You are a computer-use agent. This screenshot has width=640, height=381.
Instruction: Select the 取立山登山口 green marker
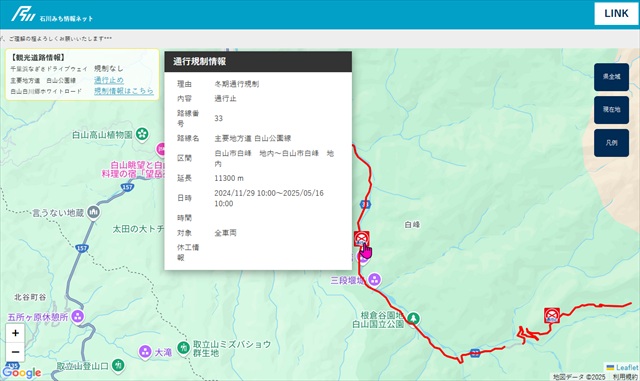coord(118,365)
